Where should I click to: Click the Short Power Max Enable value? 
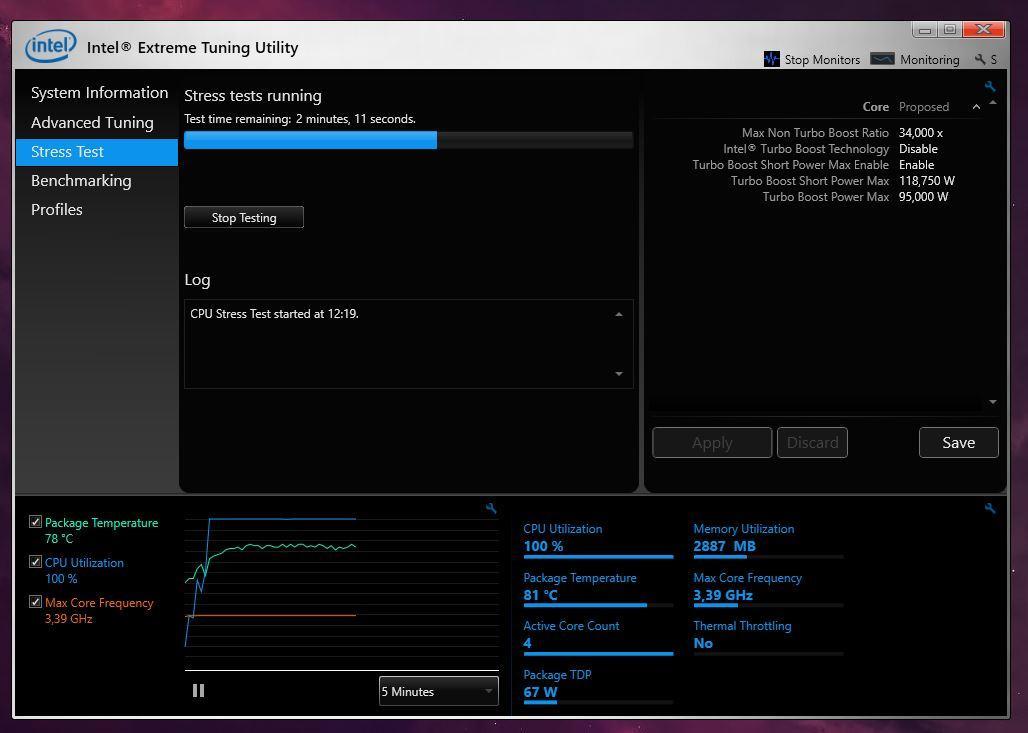[917, 165]
